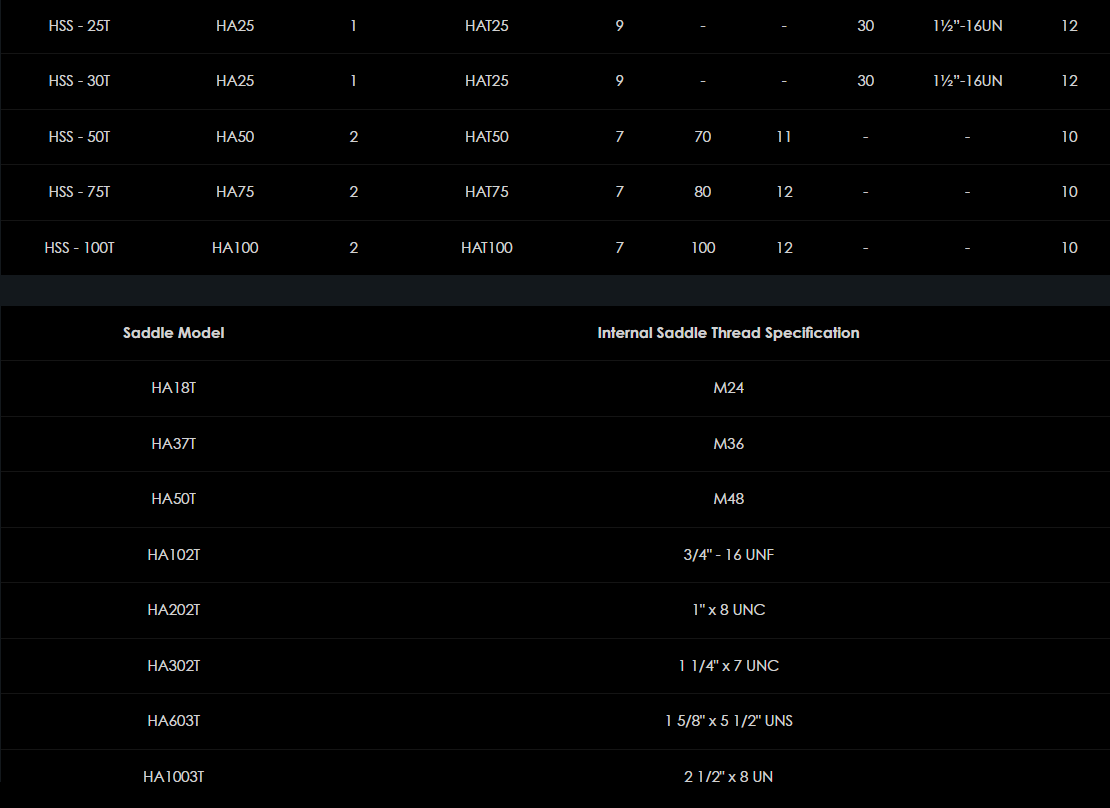
Task: Select the HA50T saddle model
Action: tap(173, 499)
